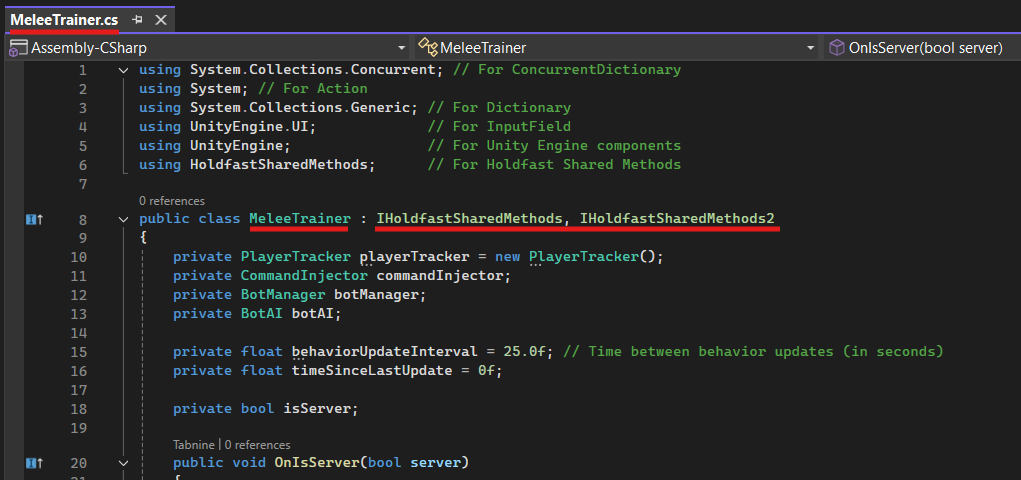1021x480 pixels.
Task: Click the Assembly-CSharp project icon
Action: tap(17, 47)
